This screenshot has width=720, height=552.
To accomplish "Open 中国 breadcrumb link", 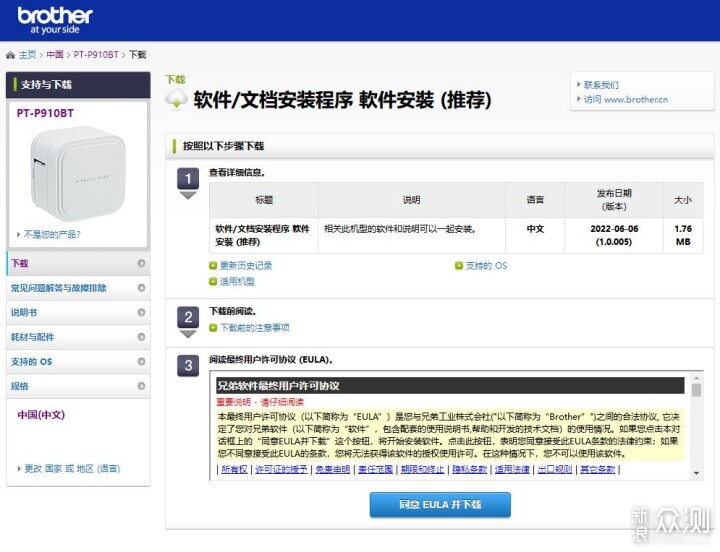I will tap(55, 55).
